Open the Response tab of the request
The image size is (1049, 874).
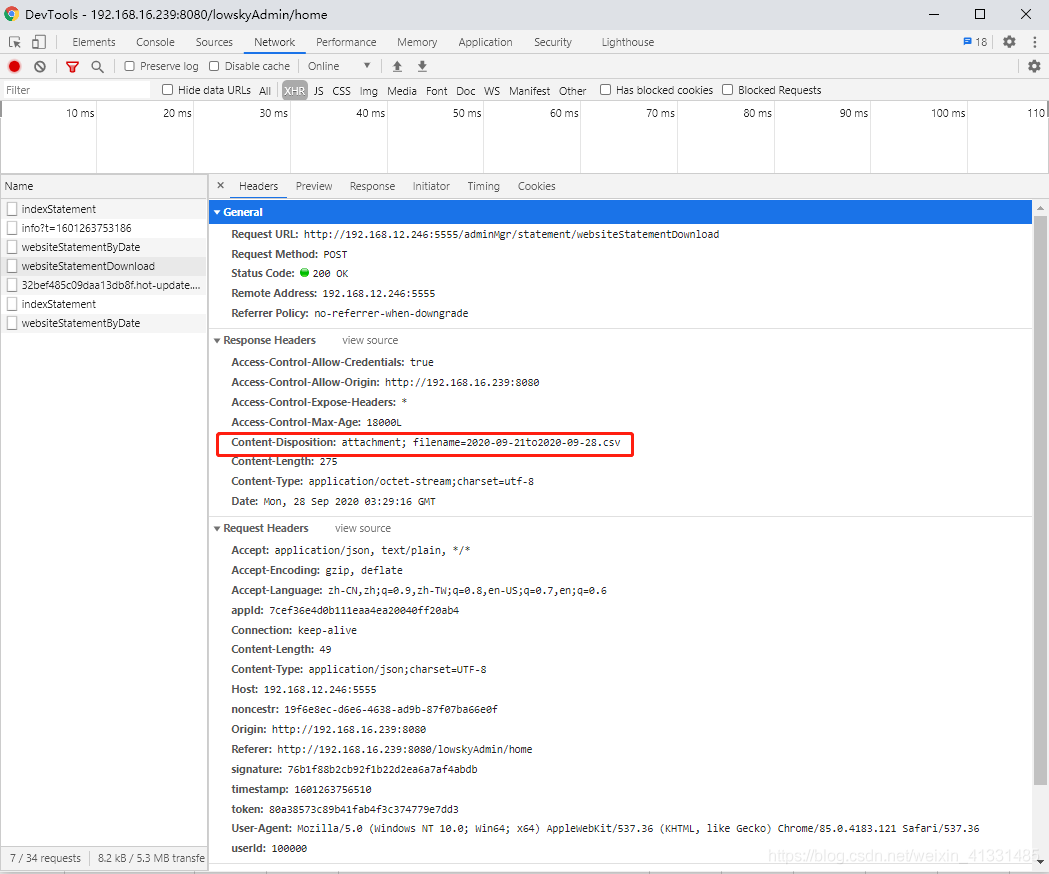[x=372, y=186]
